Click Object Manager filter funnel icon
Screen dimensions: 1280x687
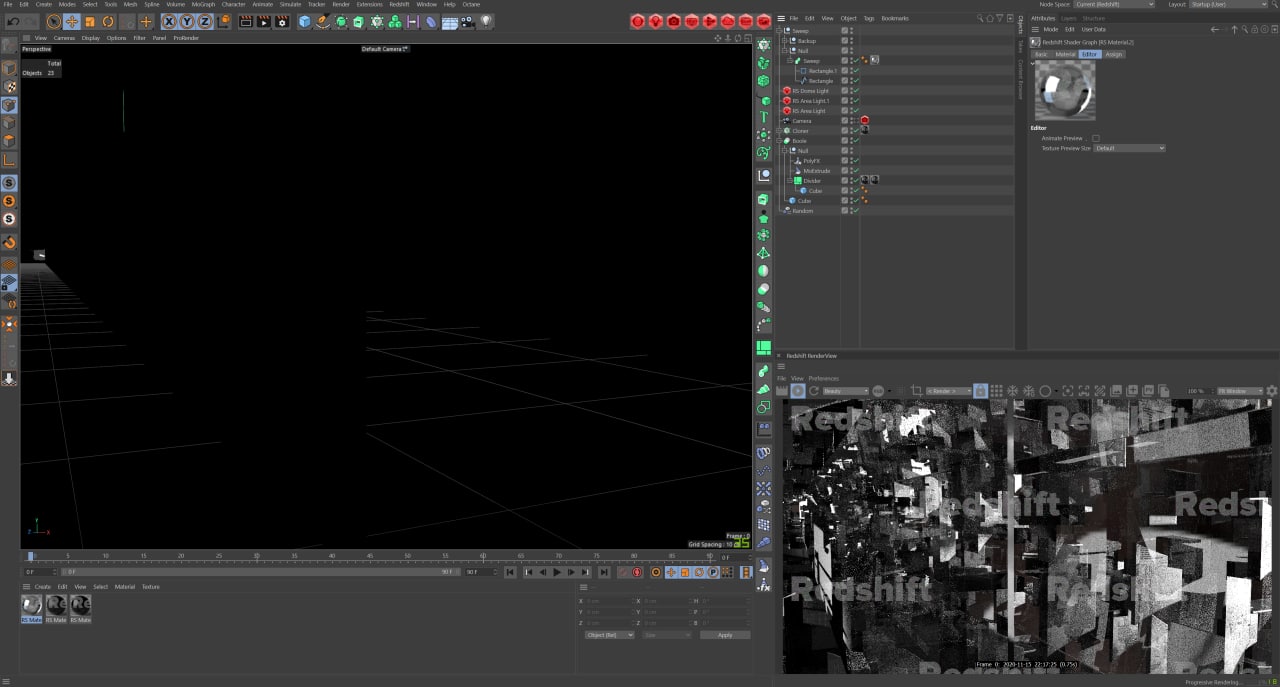998,18
